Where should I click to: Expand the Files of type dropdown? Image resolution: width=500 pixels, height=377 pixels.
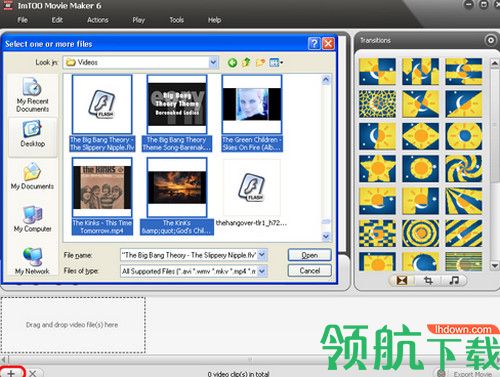point(262,271)
